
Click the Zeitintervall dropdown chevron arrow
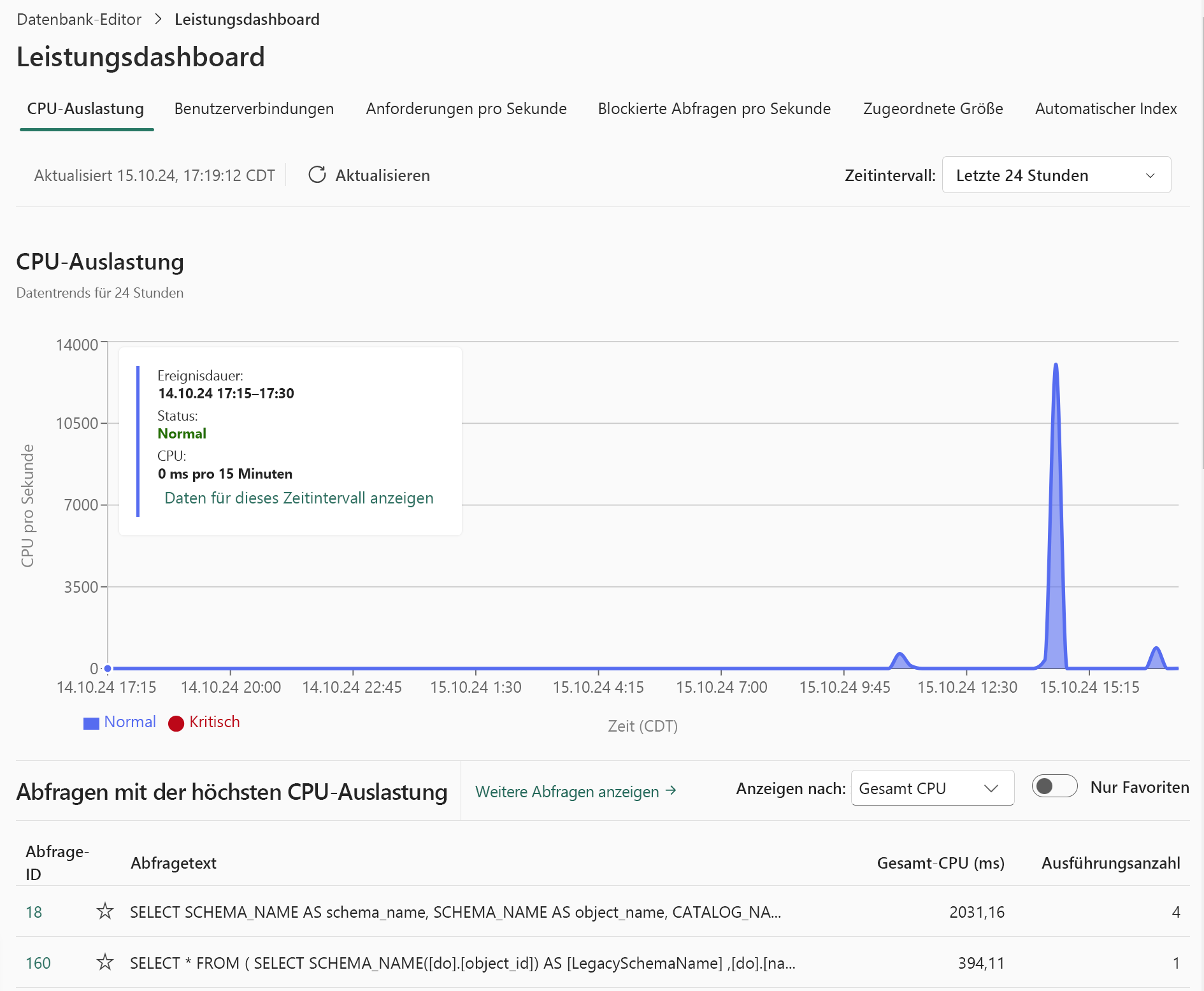point(1150,175)
